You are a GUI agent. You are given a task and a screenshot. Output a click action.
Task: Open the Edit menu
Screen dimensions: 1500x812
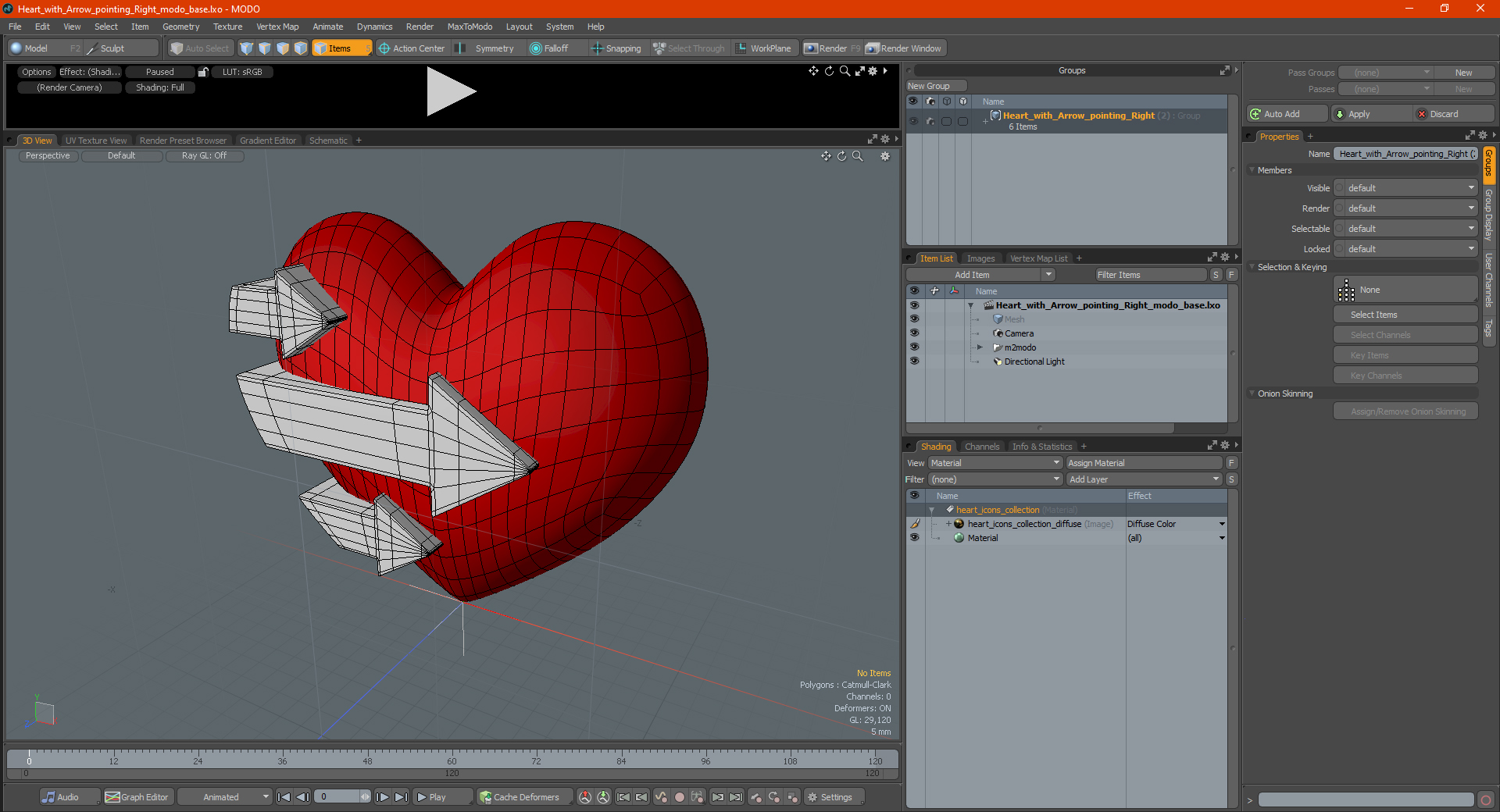[42, 27]
